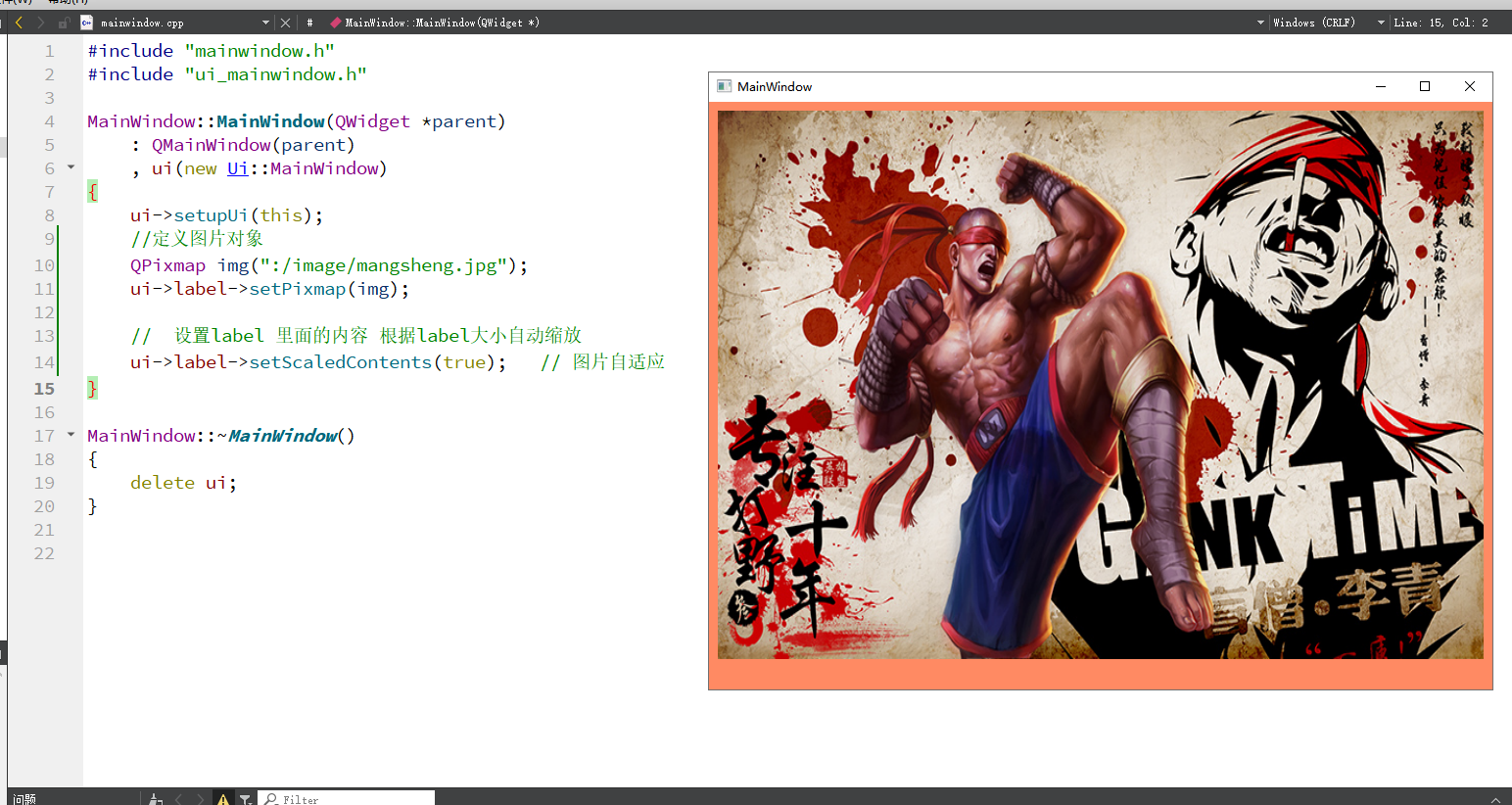
Task: Click the 问题 (Issues) panel label
Action: [x=24, y=799]
